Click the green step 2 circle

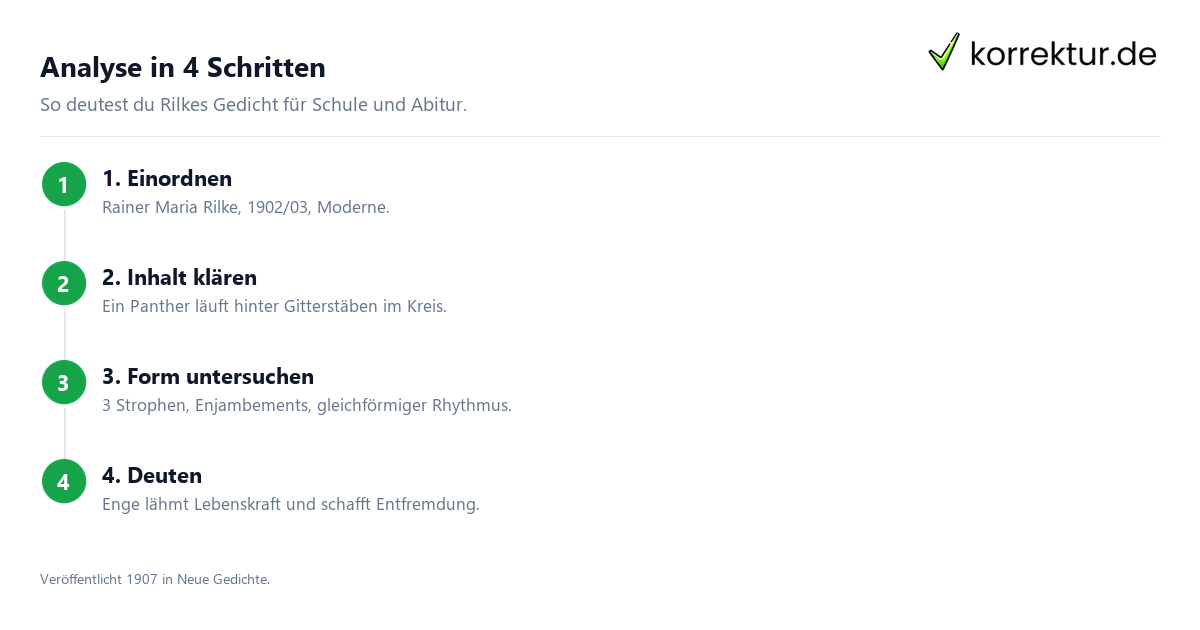tap(63, 283)
